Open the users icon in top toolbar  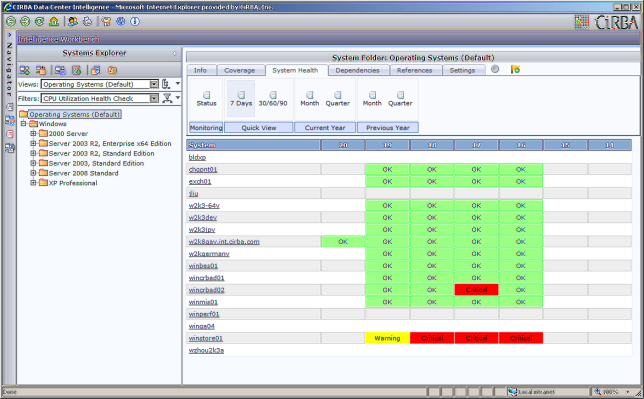pos(73,21)
